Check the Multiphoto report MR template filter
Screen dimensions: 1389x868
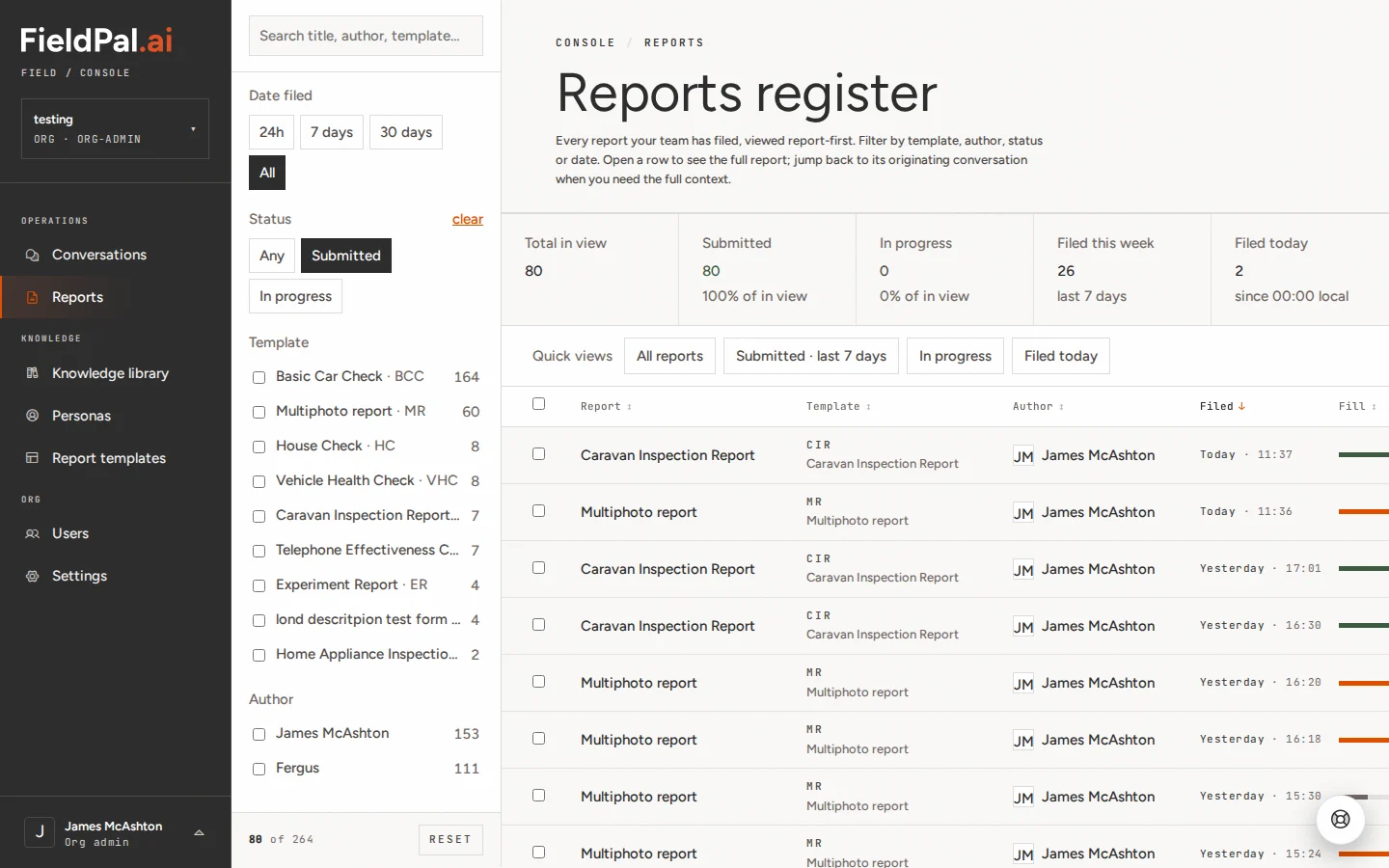[x=259, y=412]
